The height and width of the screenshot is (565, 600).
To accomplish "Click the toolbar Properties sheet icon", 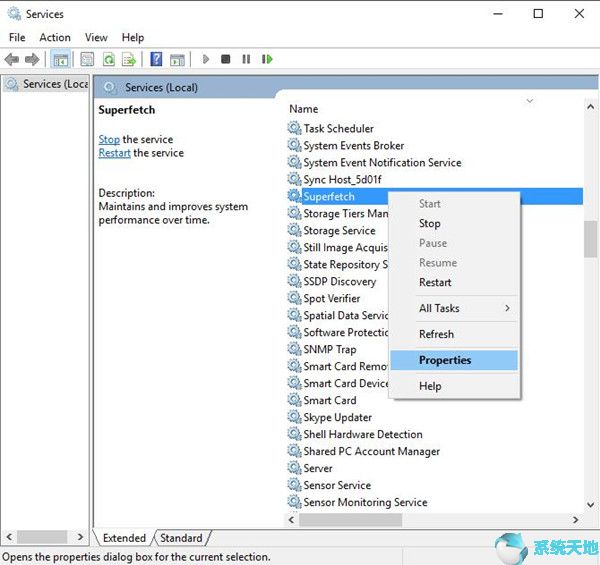I will (87, 59).
